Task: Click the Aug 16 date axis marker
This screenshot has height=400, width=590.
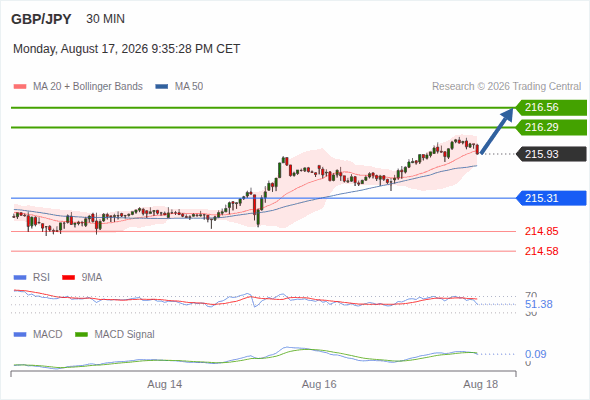Action: [319, 385]
